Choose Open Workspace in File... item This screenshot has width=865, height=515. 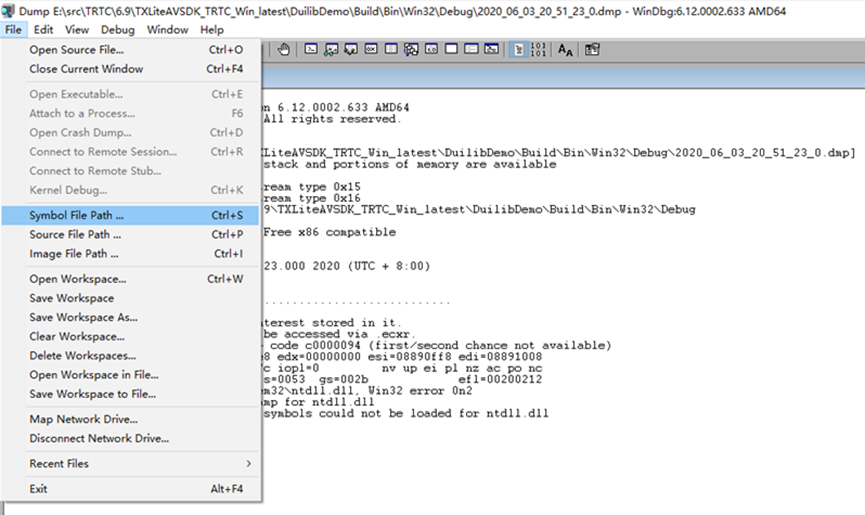click(131, 375)
